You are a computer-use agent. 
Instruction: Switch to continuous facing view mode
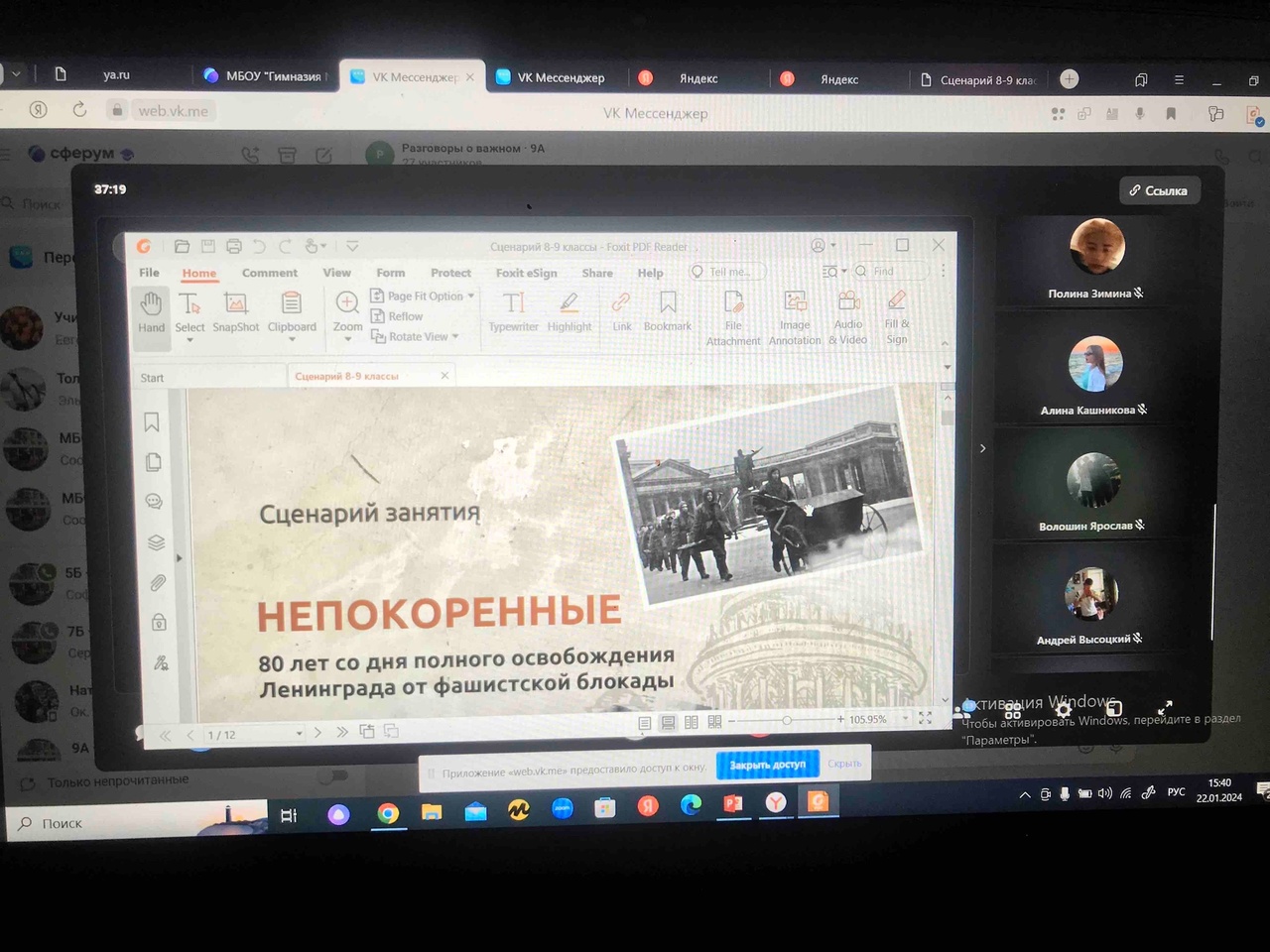click(x=714, y=722)
